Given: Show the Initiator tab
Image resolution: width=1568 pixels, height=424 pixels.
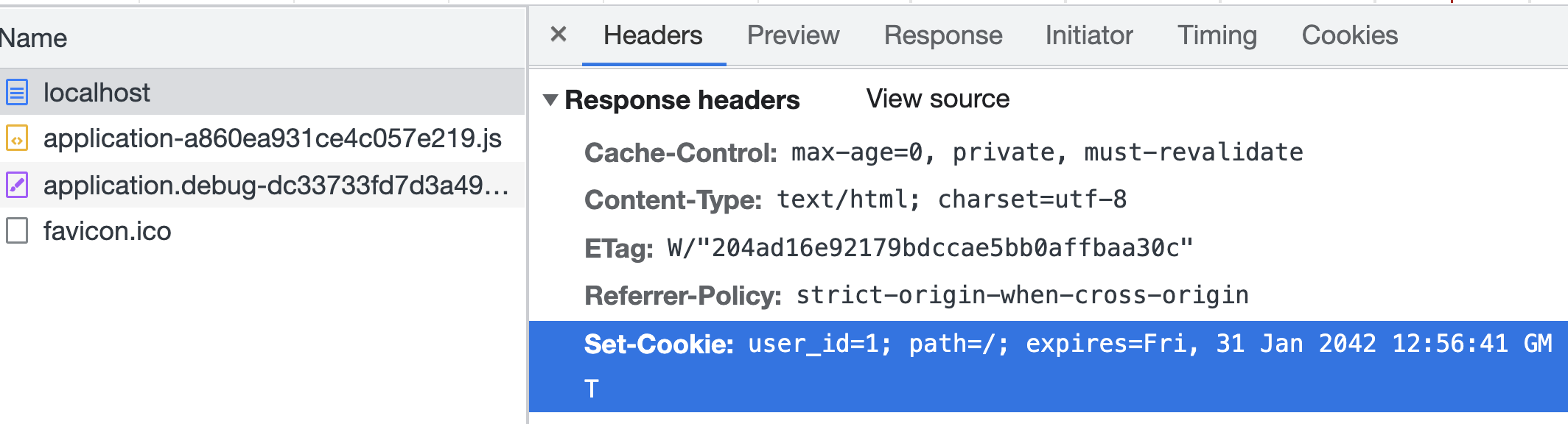Looking at the screenshot, I should [1088, 35].
